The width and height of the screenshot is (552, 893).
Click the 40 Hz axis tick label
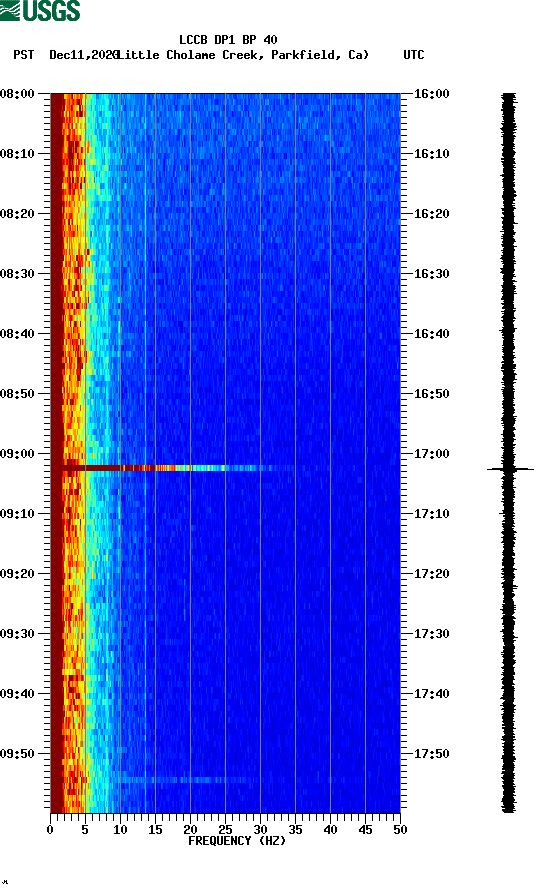(330, 830)
